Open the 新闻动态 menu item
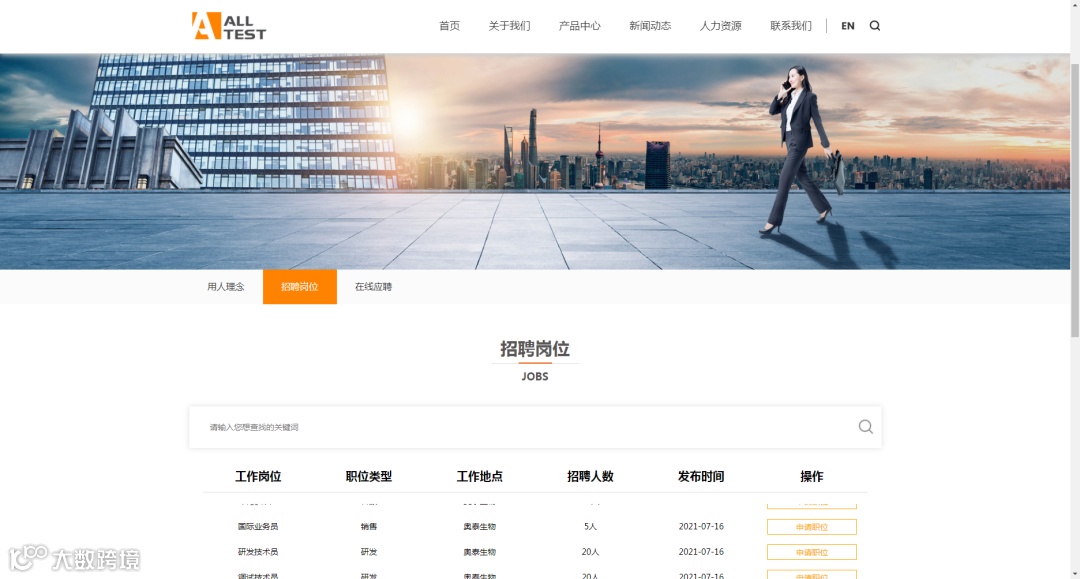This screenshot has height=579, width=1080. tap(650, 25)
